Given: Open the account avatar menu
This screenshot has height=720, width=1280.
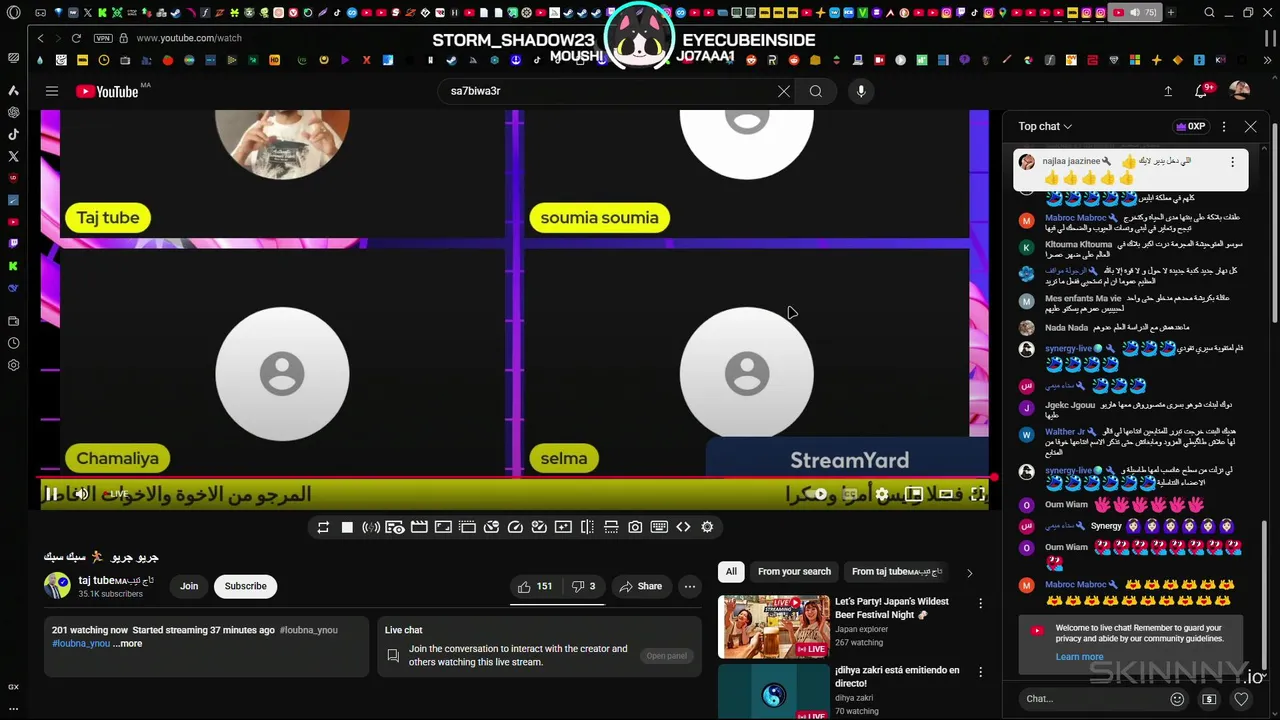Looking at the screenshot, I should click(1240, 91).
